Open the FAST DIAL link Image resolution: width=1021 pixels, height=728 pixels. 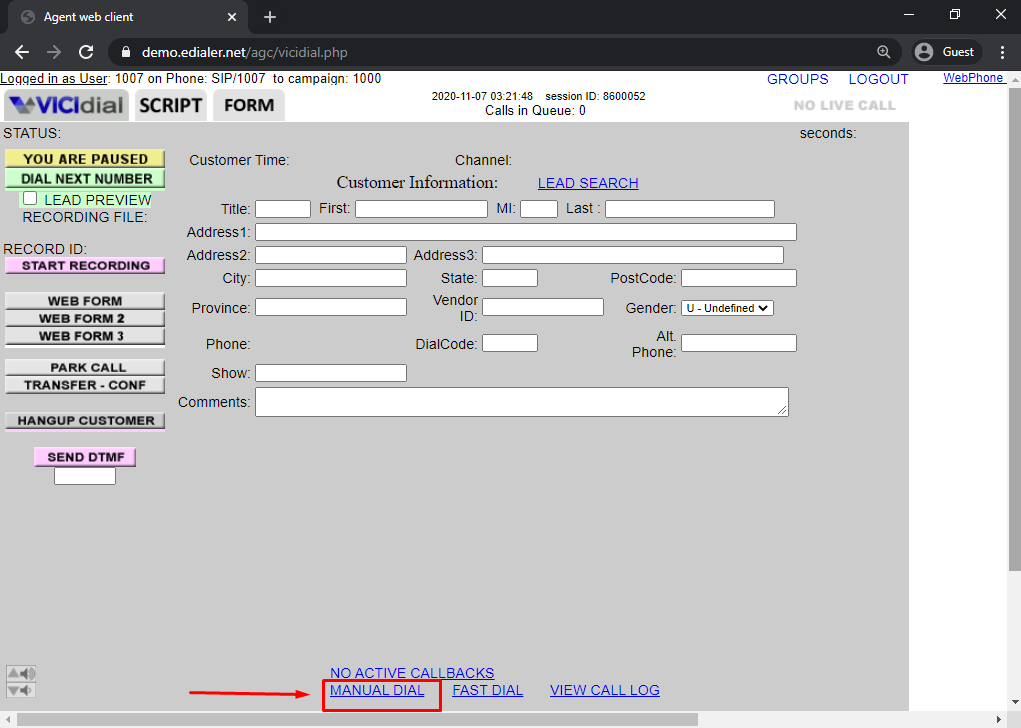[488, 690]
